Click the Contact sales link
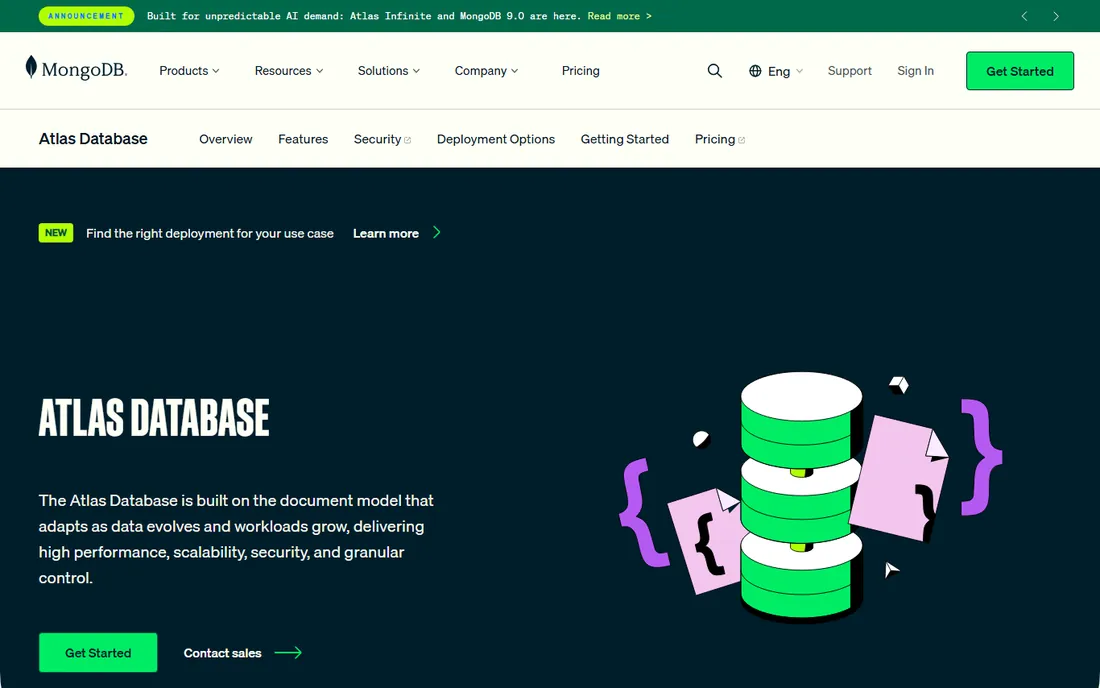The image size is (1100, 688). [222, 653]
